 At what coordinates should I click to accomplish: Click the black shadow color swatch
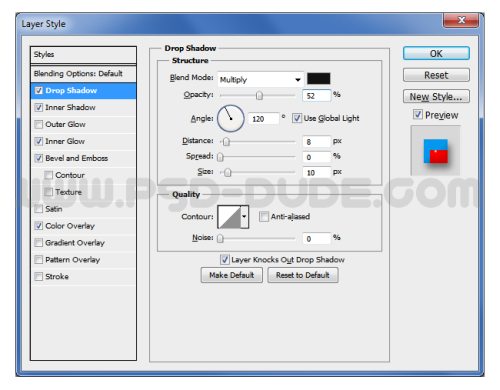pyautogui.click(x=319, y=79)
